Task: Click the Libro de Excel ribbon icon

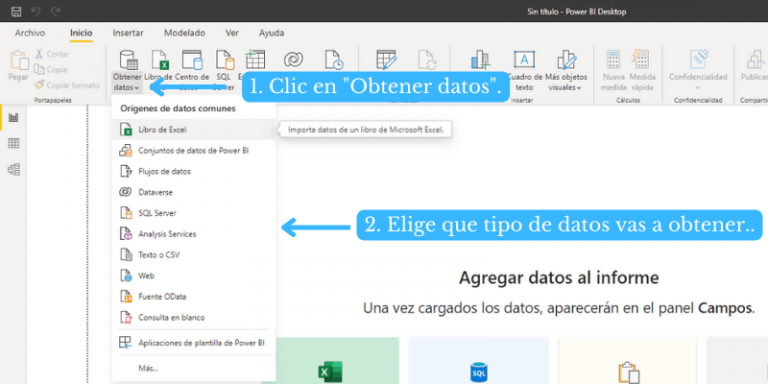Action: point(160,60)
